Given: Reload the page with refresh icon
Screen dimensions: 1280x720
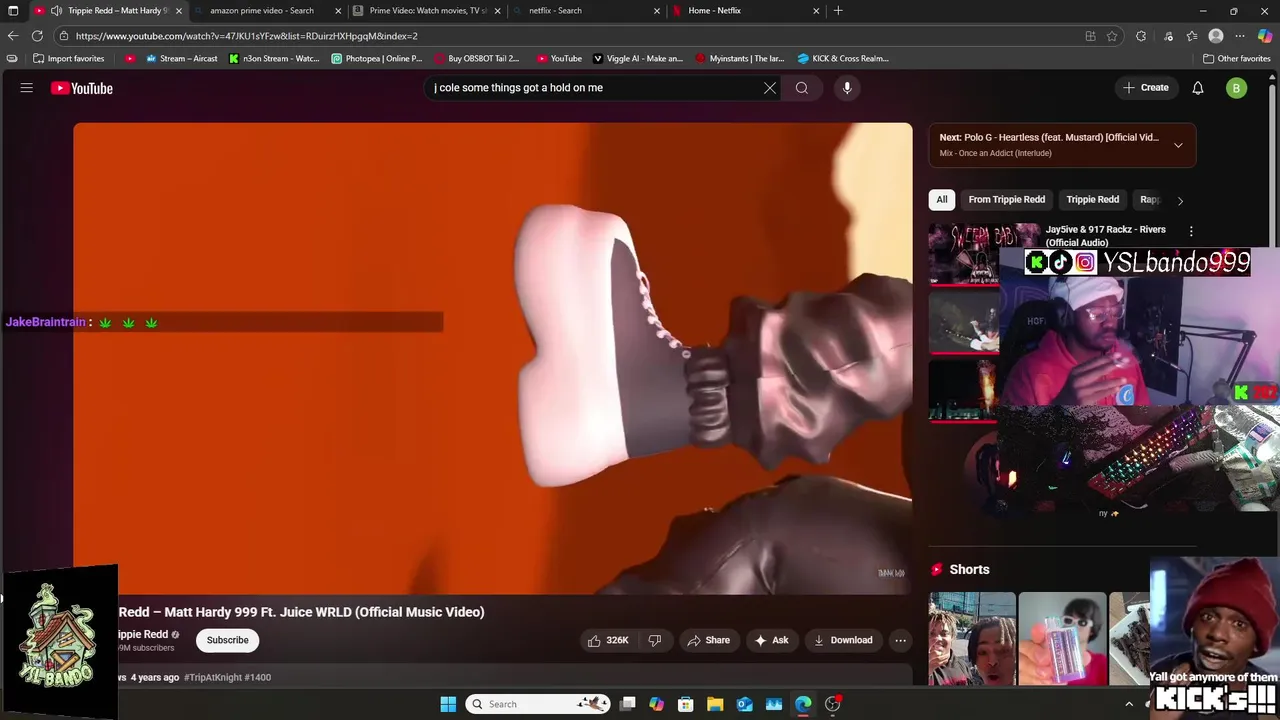Looking at the screenshot, I should (37, 36).
